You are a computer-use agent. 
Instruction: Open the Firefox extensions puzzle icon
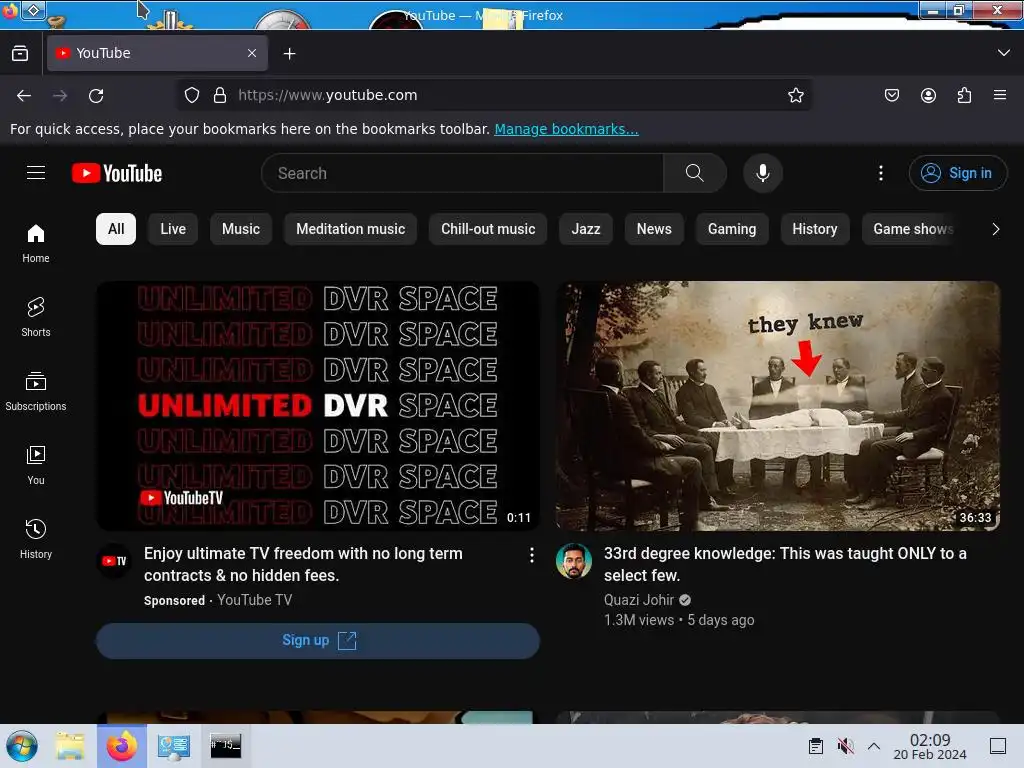pos(964,95)
